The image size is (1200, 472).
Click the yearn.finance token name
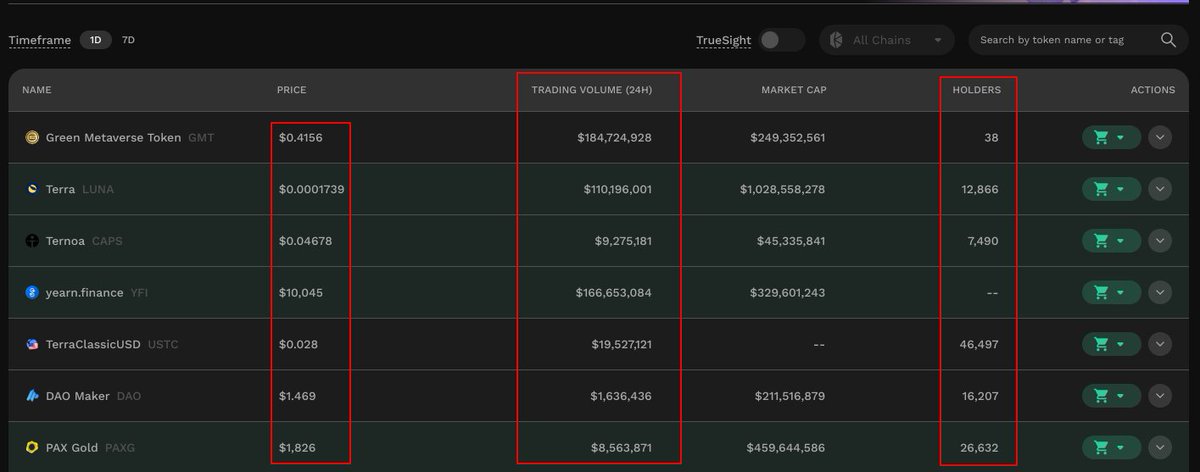(85, 293)
